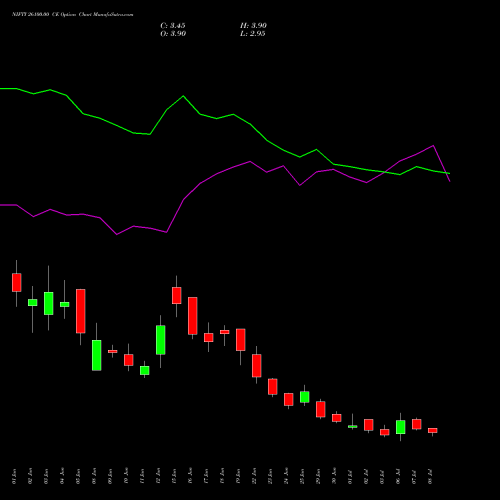
Task: Select the green candle for 25 Jun
Action: click(x=305, y=397)
